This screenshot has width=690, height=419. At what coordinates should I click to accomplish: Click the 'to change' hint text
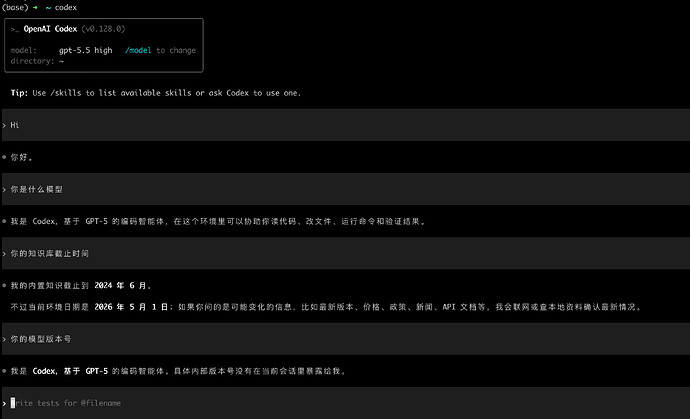point(176,51)
